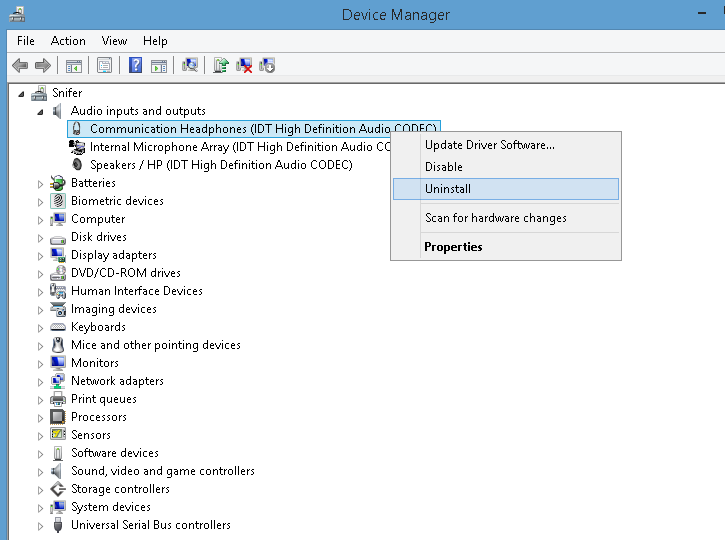
Task: Click the Properties sheet toolbar icon
Action: [104, 66]
